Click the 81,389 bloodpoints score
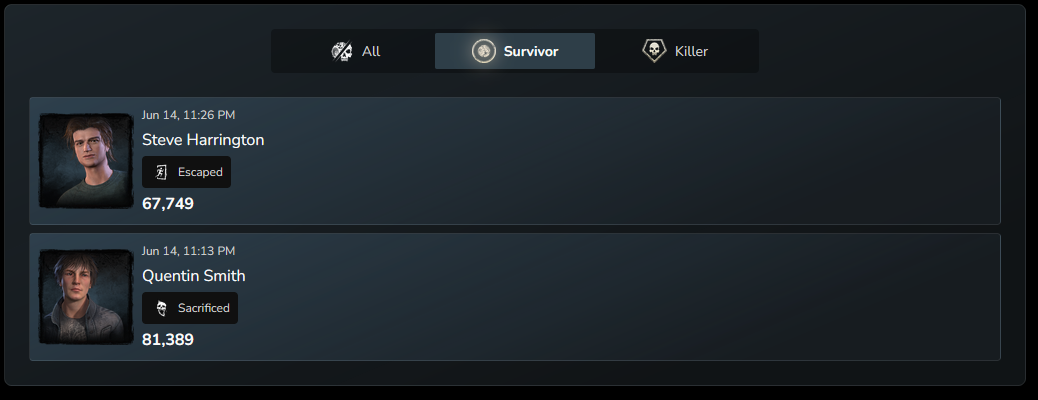The image size is (1038, 400). pos(168,340)
